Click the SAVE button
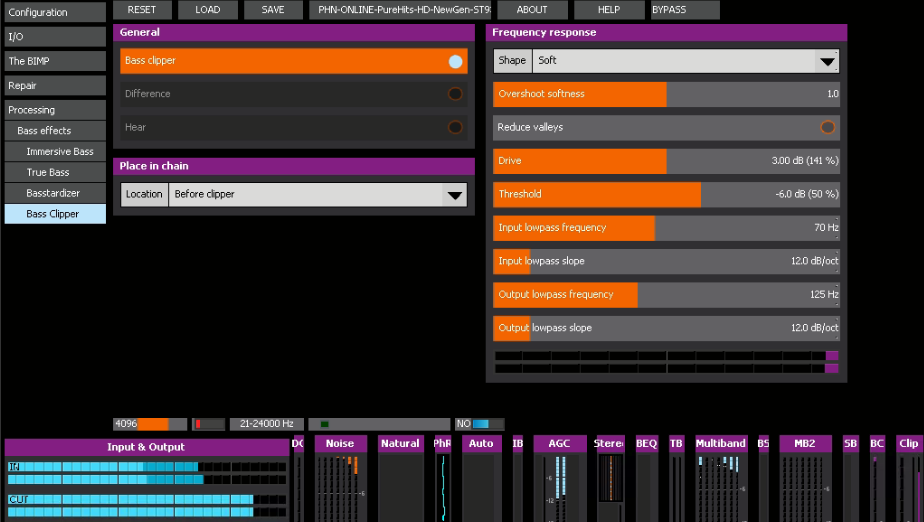 click(x=273, y=10)
